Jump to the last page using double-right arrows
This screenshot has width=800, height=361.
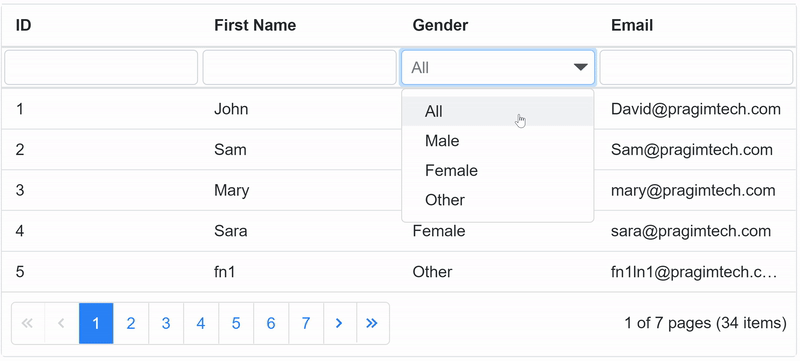[x=372, y=323]
